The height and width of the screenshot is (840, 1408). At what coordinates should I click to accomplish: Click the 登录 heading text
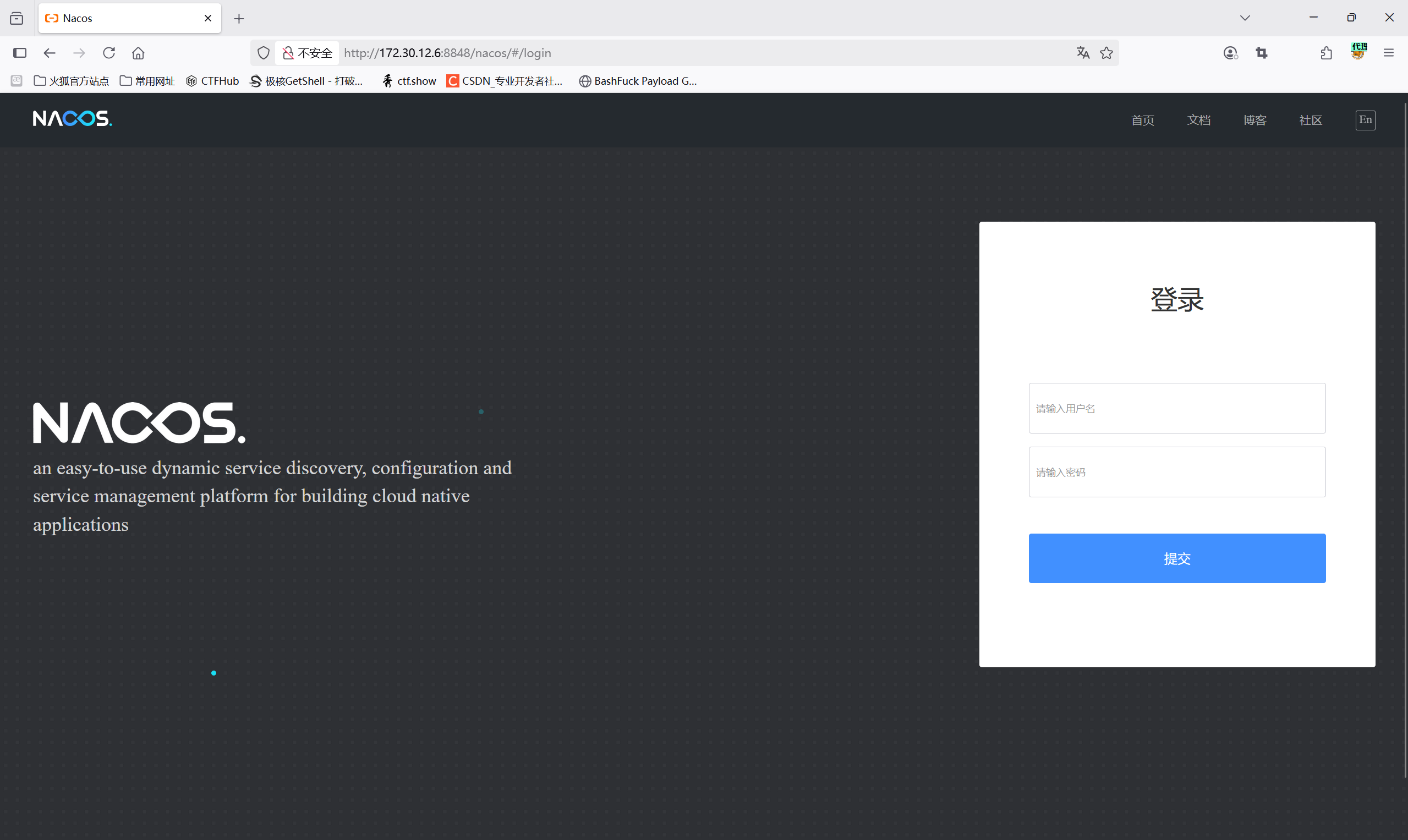point(1177,299)
